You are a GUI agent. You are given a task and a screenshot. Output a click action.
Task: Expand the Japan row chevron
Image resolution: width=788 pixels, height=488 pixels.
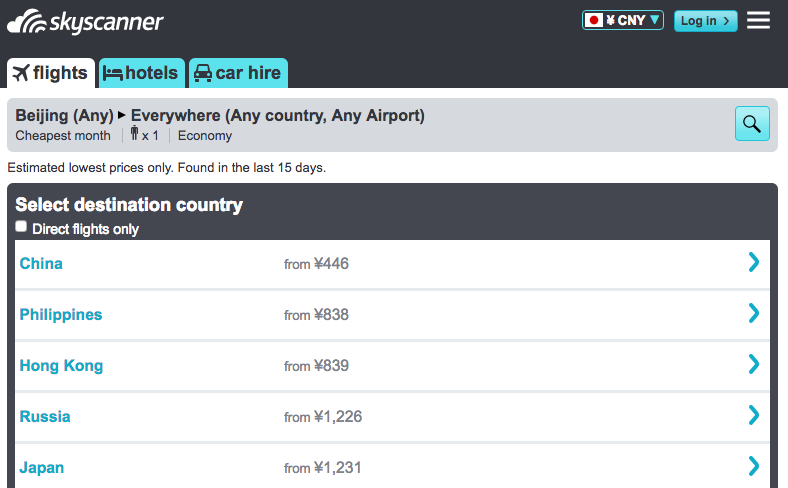(754, 466)
